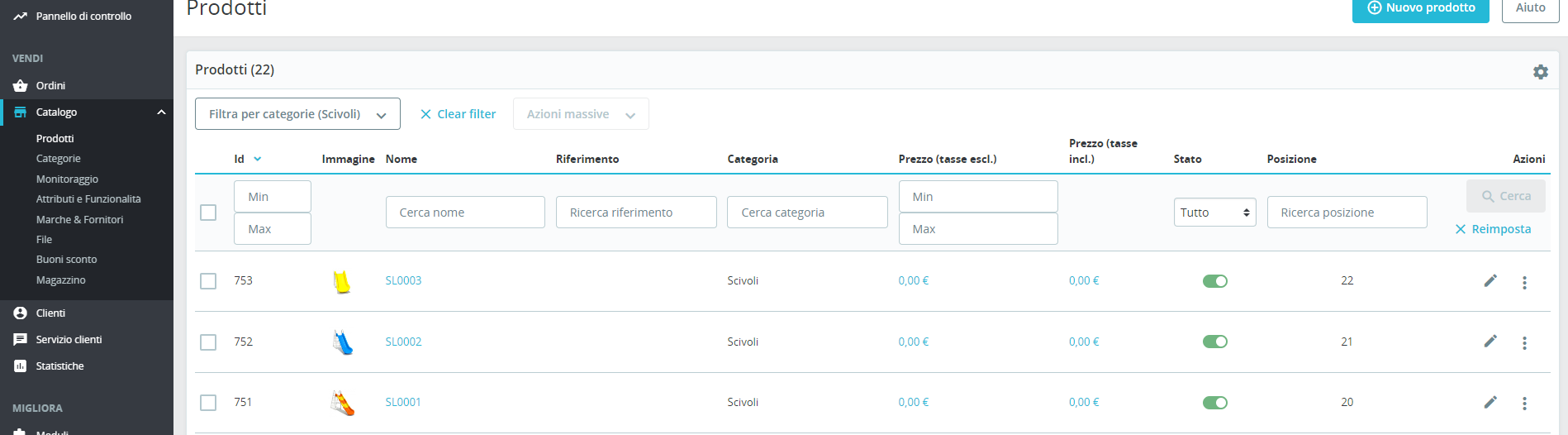The width and height of the screenshot is (1568, 435).
Task: Click the Cerca nome input field
Action: click(x=465, y=213)
